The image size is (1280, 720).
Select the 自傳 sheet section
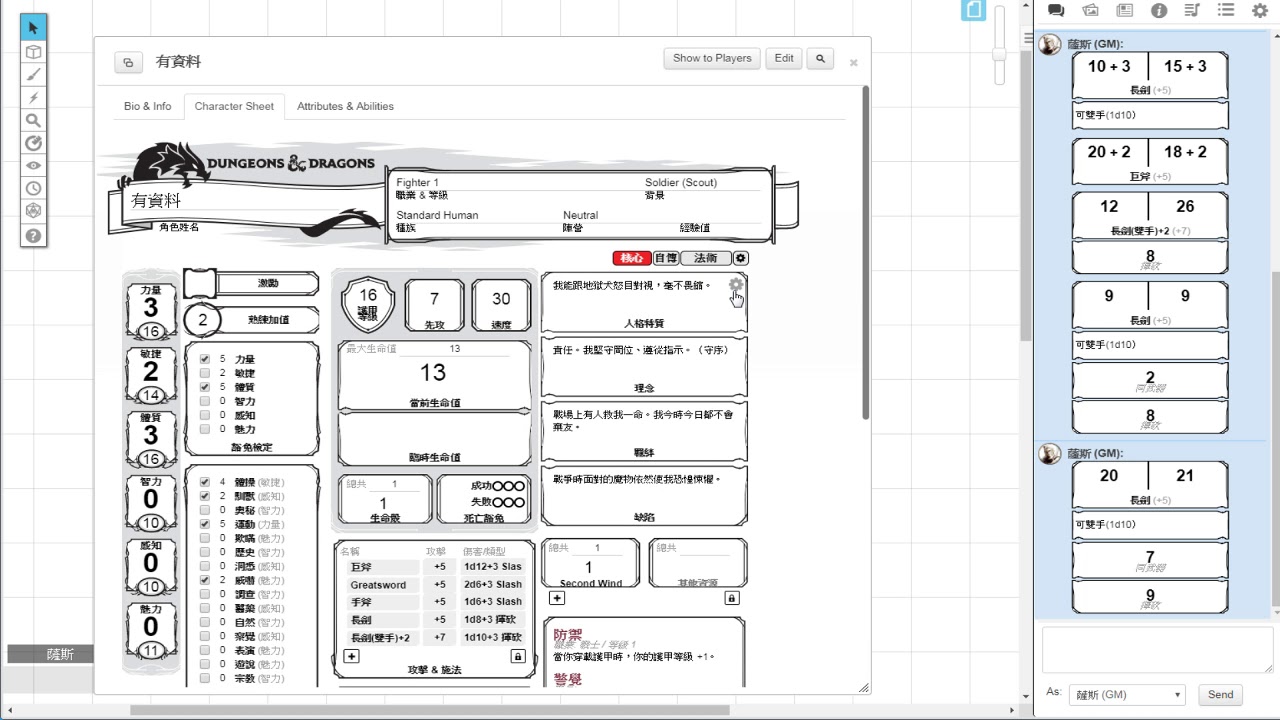click(666, 258)
